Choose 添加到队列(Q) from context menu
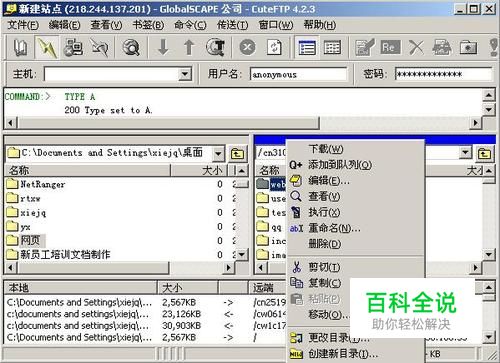The height and width of the screenshot is (363, 500). click(355, 165)
